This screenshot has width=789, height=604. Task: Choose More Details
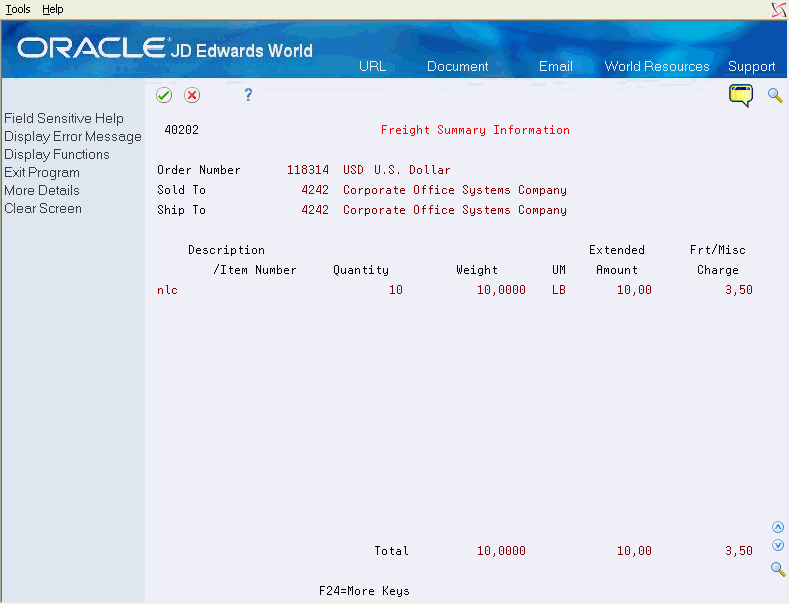point(42,190)
